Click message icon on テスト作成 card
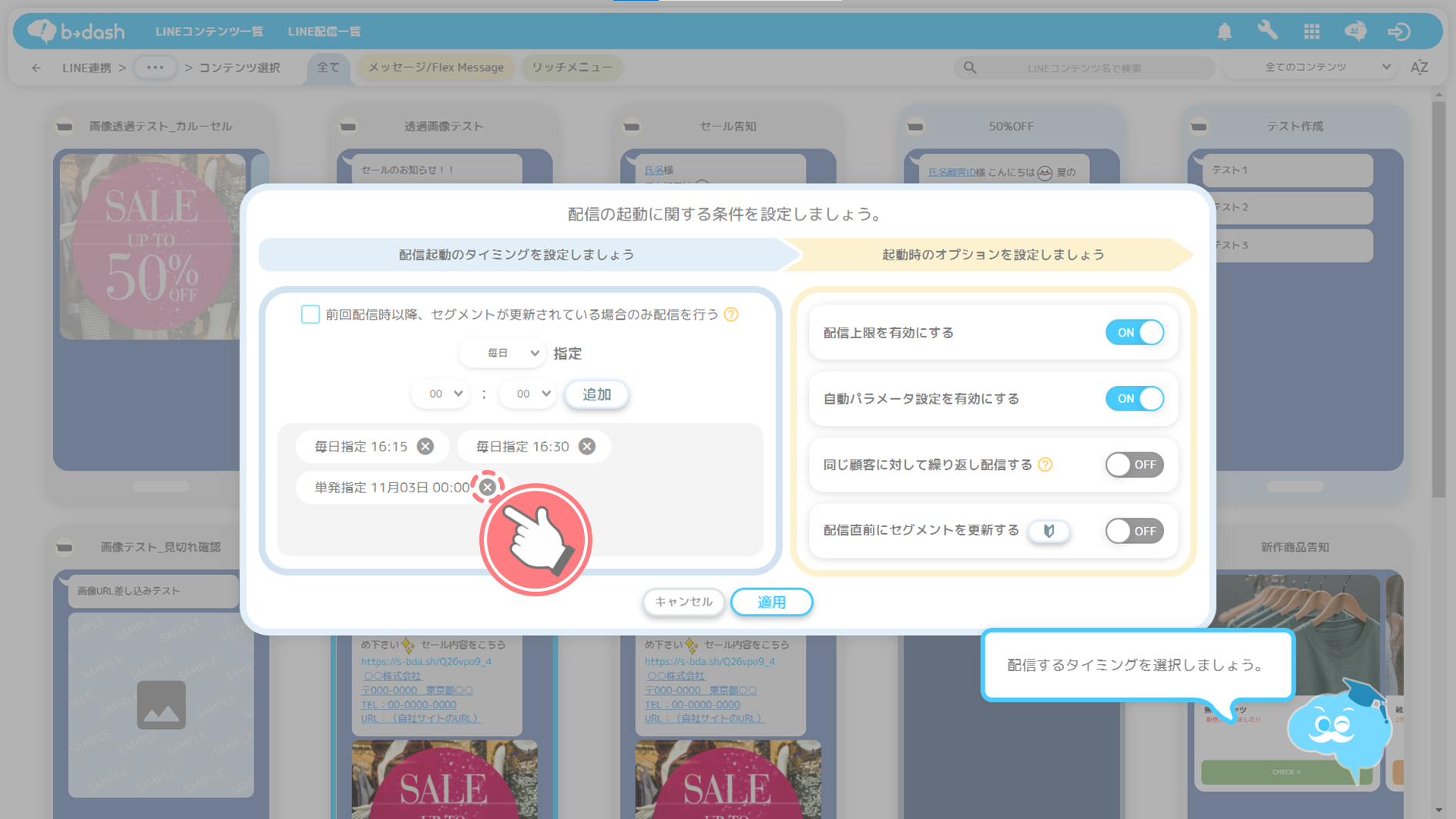The width and height of the screenshot is (1456, 819). (1199, 126)
